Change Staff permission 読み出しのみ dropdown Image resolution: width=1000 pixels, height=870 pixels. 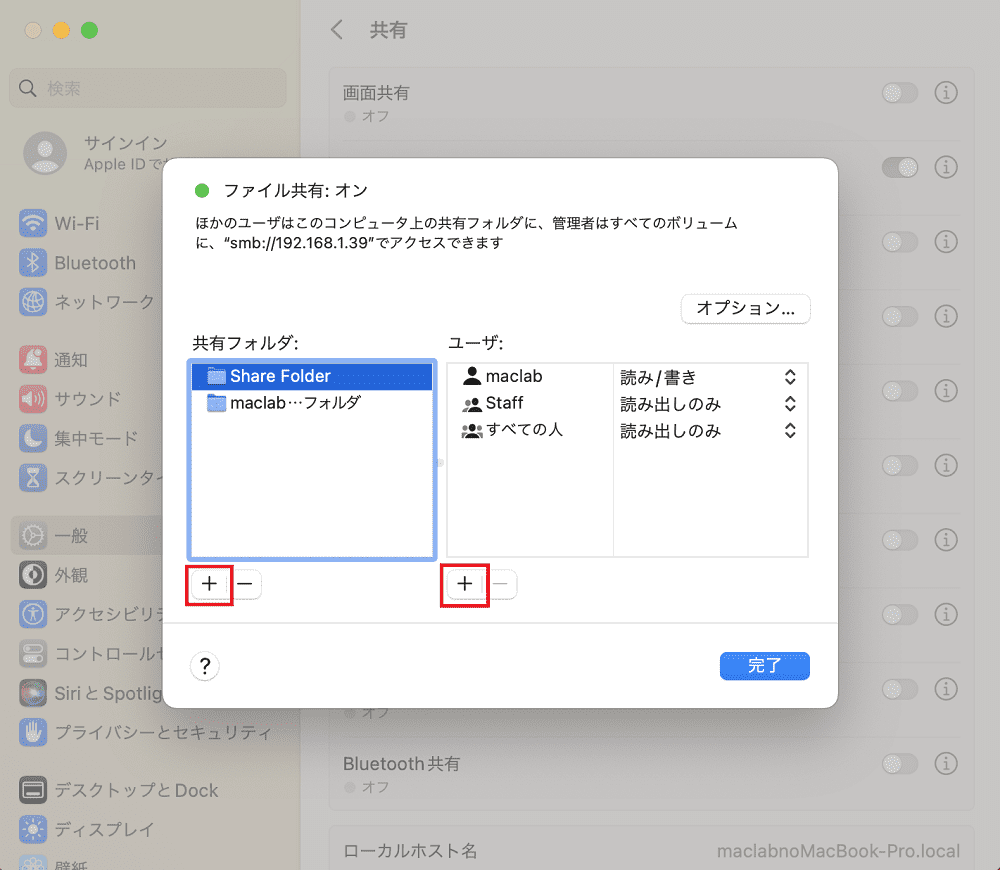pyautogui.click(x=709, y=404)
